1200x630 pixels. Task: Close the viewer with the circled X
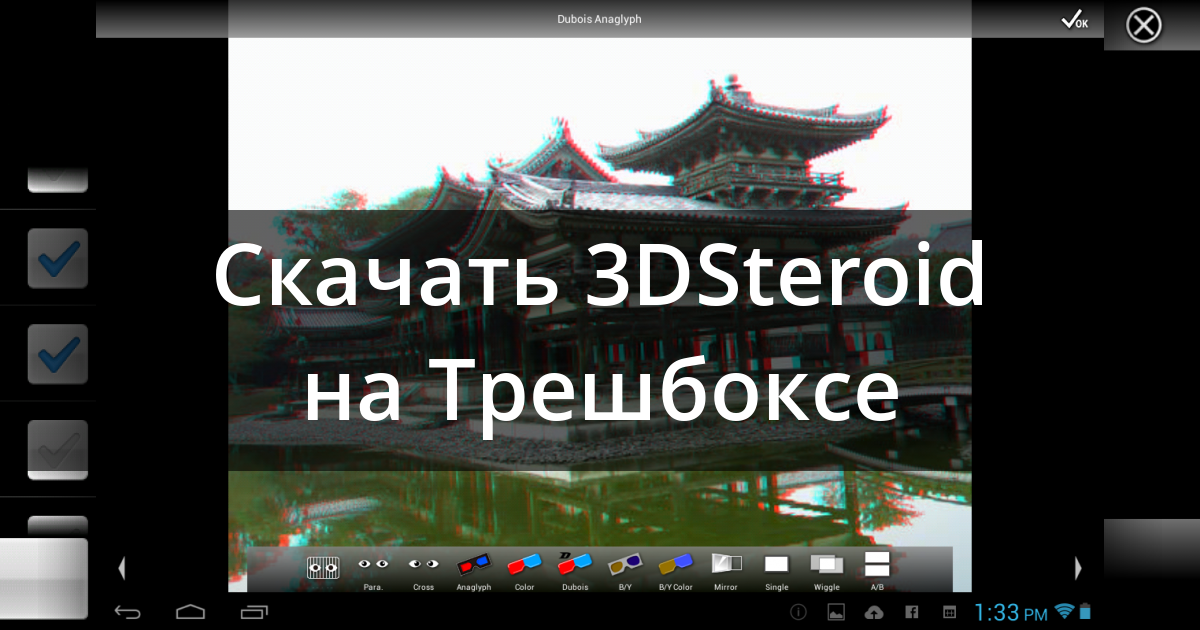pyautogui.click(x=1143, y=25)
